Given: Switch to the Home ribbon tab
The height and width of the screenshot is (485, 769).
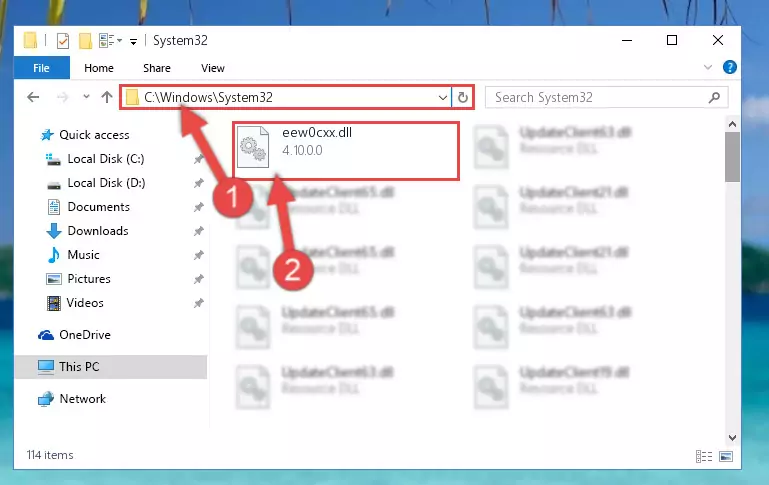Looking at the screenshot, I should click(99, 68).
